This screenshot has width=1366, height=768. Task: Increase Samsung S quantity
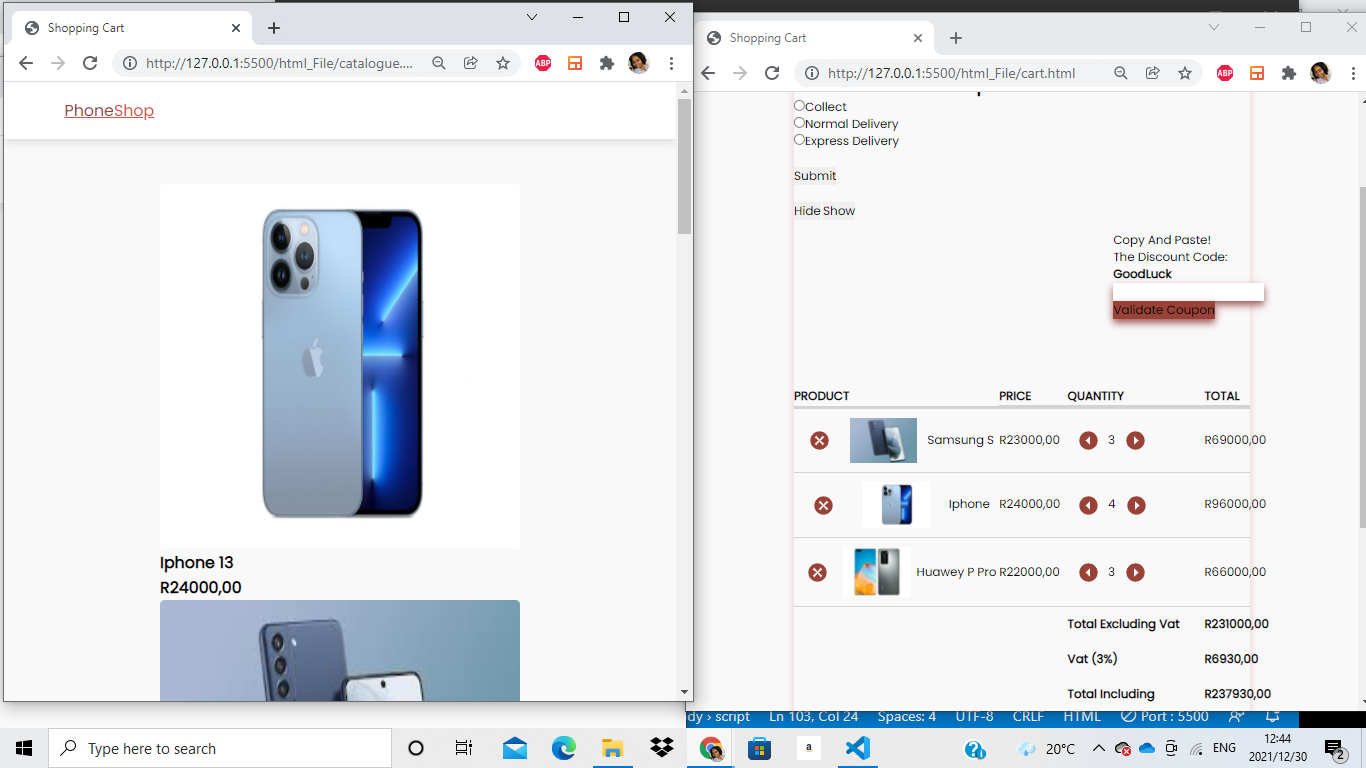[1135, 441]
